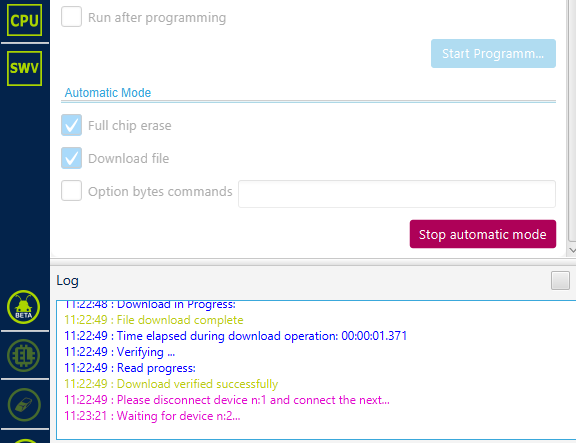Open the BETA bug icon panel
The height and width of the screenshot is (443, 576).
[x=24, y=307]
